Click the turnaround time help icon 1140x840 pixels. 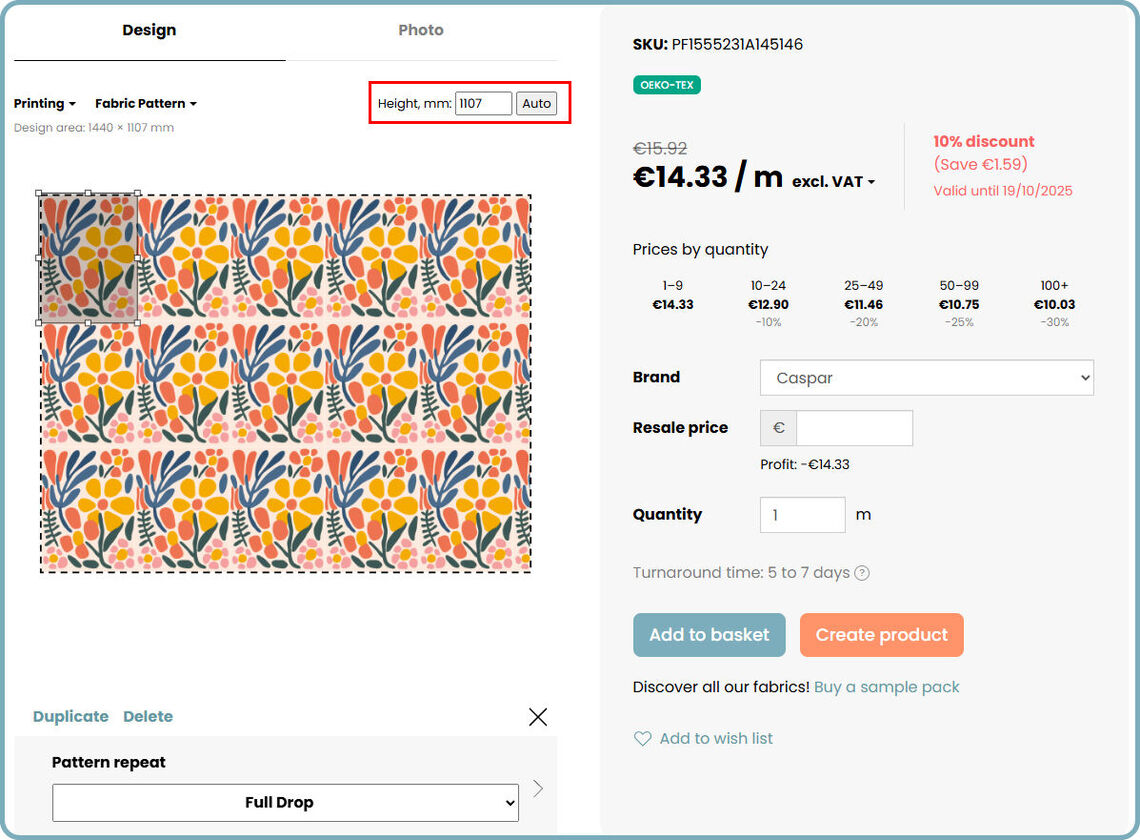click(x=862, y=573)
